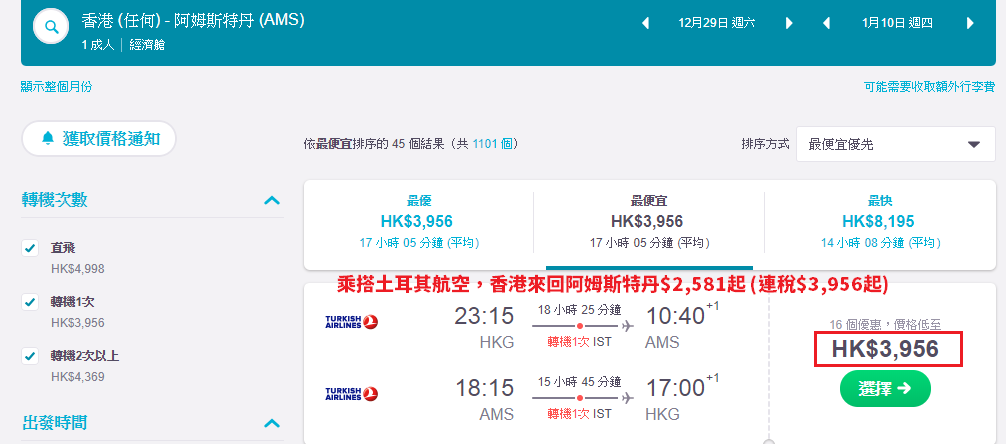The image size is (1006, 444).
Task: Open the 1101個 total results link
Action: [x=492, y=144]
